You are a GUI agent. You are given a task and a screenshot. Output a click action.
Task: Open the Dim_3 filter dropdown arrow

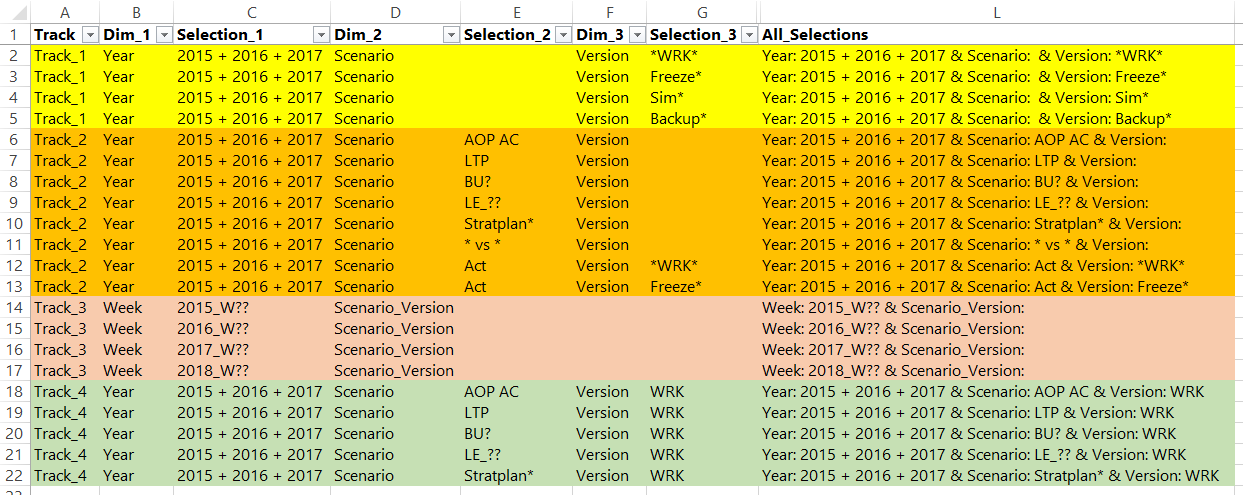pyautogui.click(x=637, y=35)
